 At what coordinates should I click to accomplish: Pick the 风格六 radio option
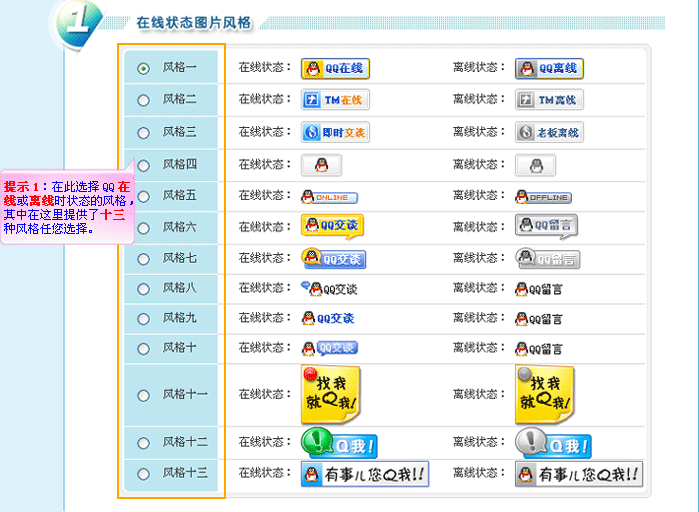tap(143, 228)
